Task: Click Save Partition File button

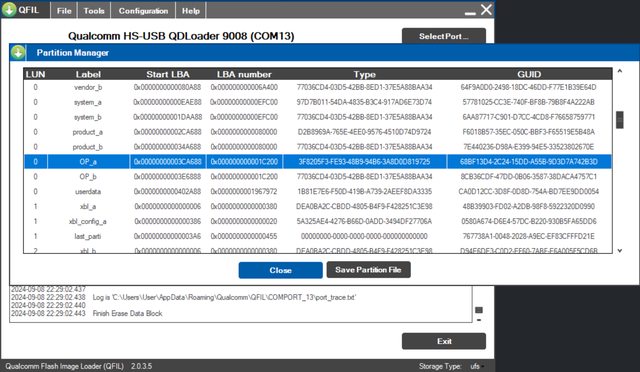Action: [368, 270]
